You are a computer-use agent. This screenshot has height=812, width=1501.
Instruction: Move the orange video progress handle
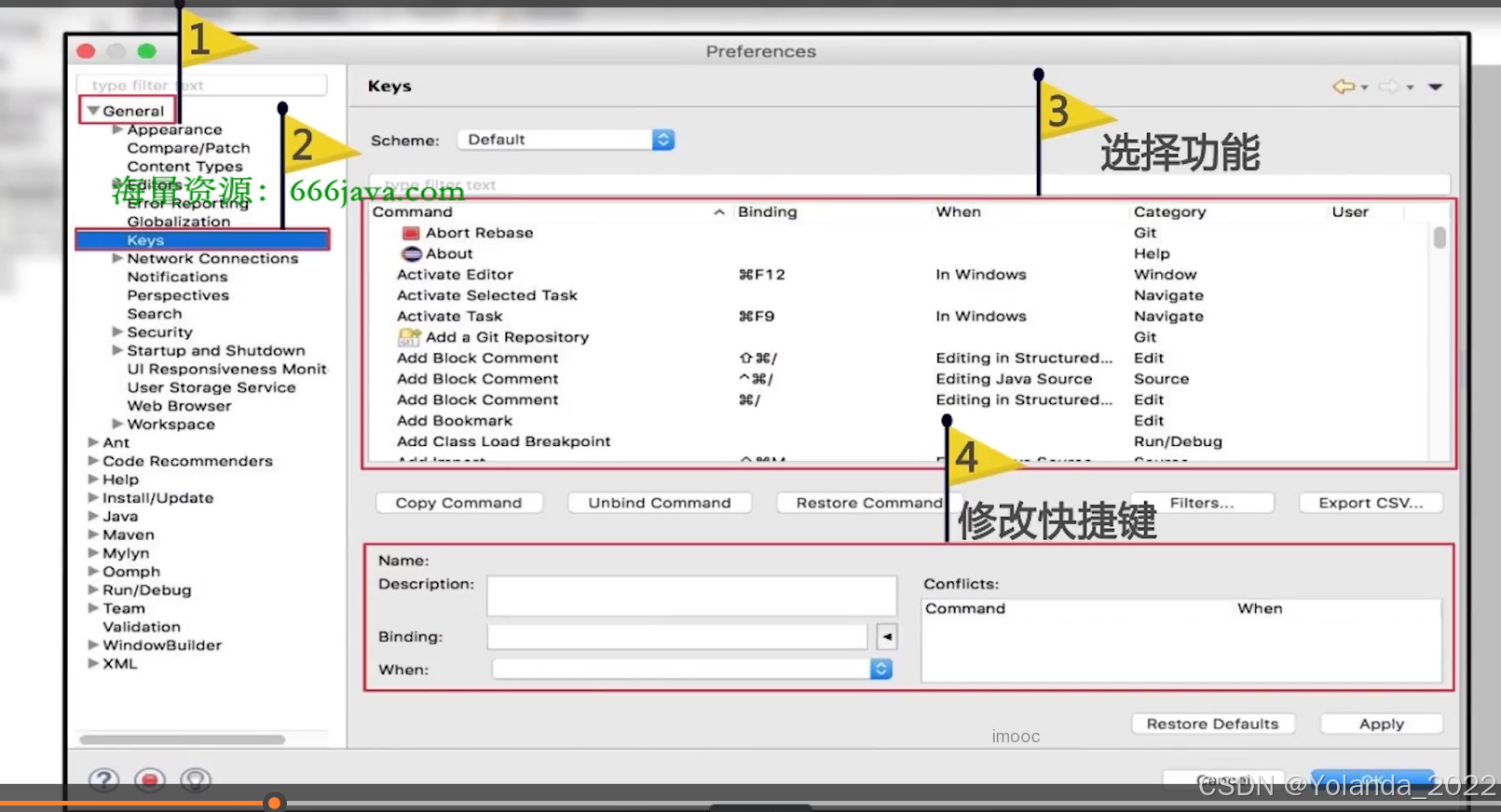[x=274, y=803]
